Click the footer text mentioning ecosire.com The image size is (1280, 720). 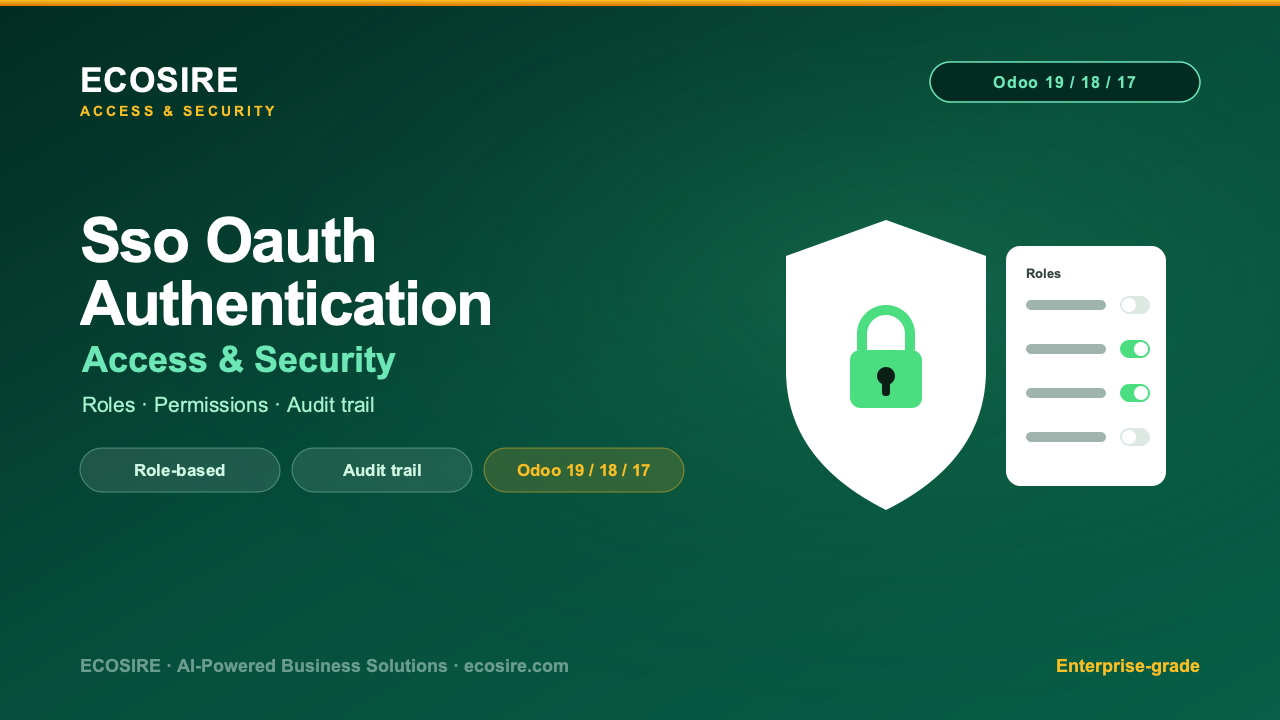pos(324,666)
